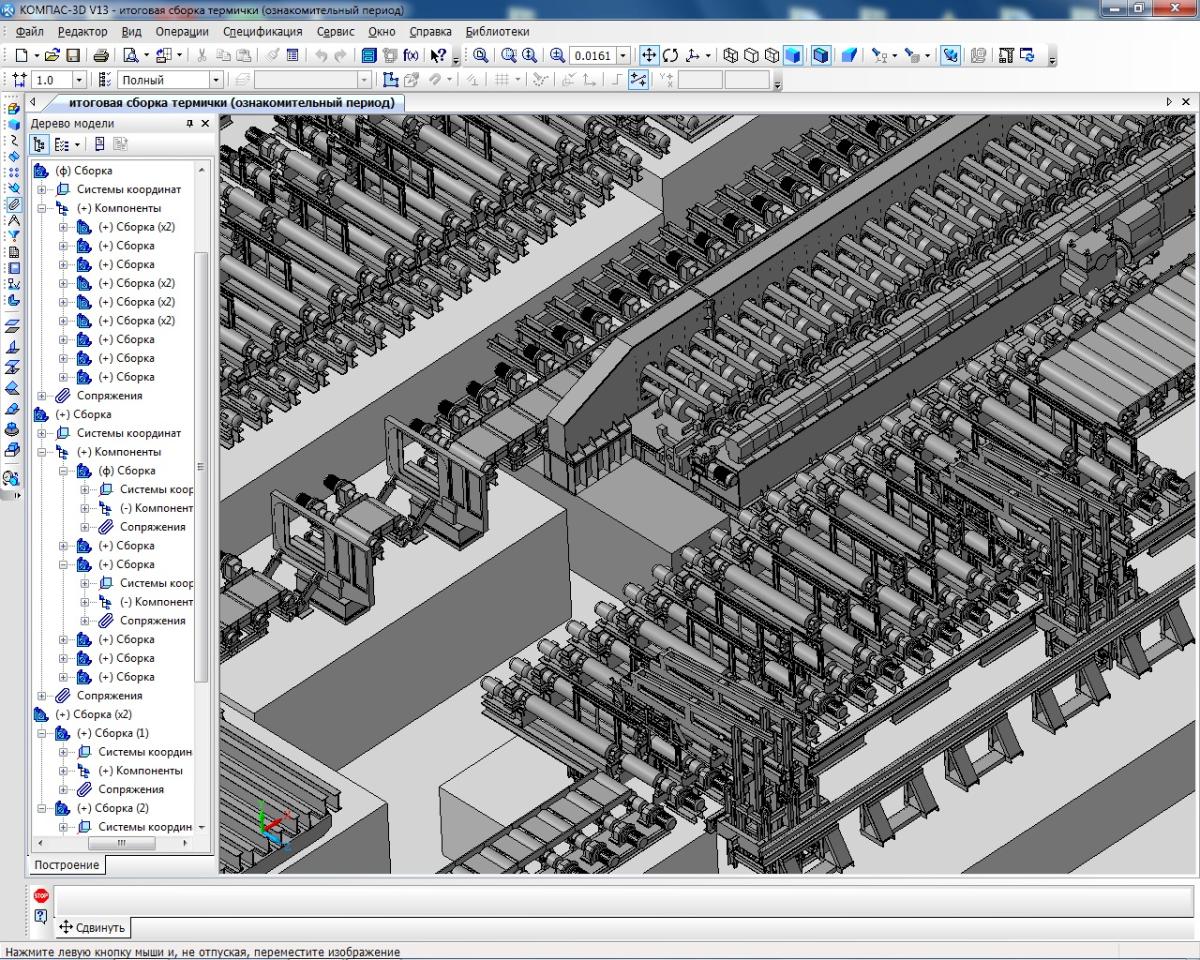Toggle shaded rendering display mode
The image size is (1200, 960).
click(x=793, y=56)
